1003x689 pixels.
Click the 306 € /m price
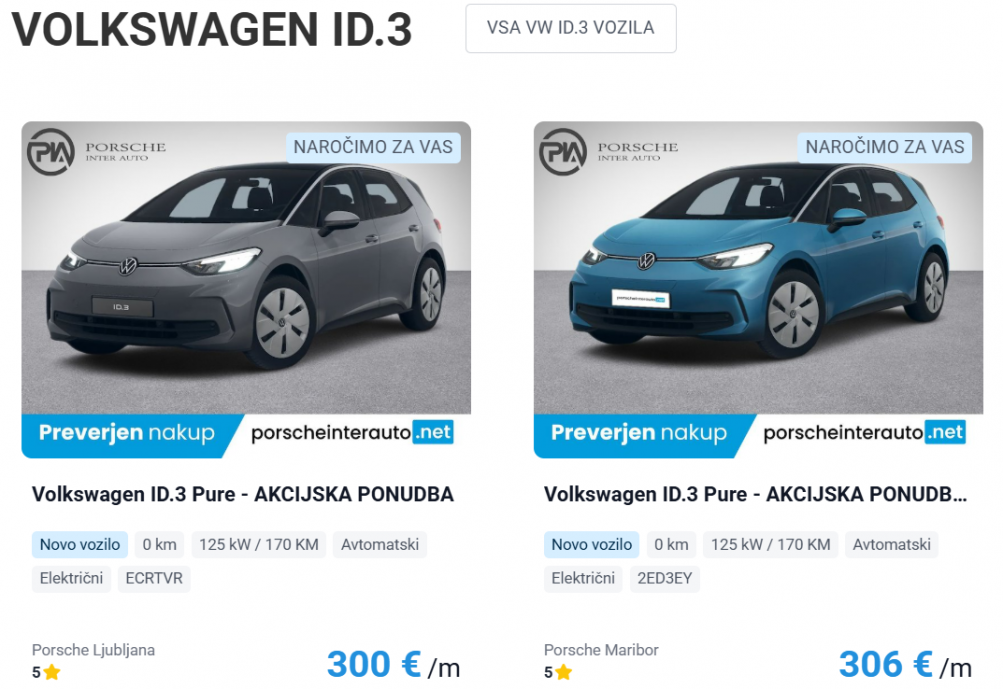[905, 665]
